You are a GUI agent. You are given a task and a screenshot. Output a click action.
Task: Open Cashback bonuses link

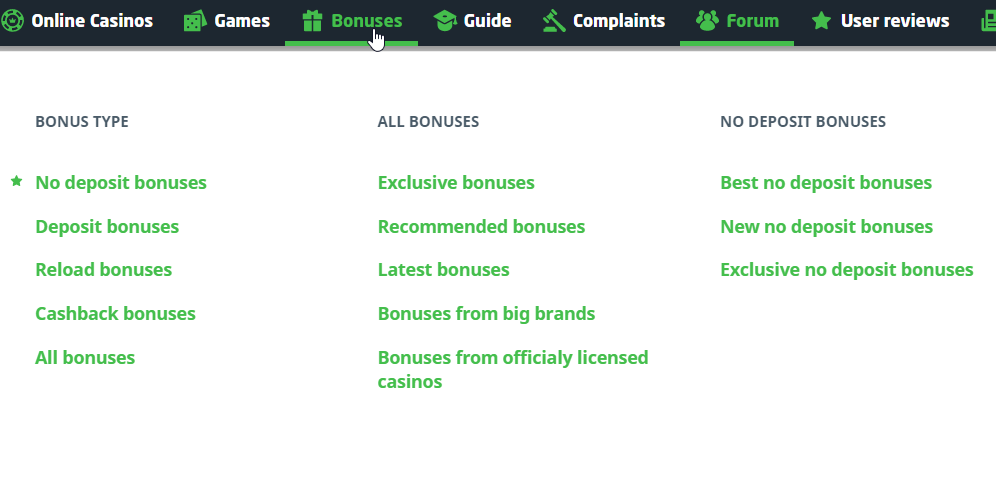tap(115, 314)
